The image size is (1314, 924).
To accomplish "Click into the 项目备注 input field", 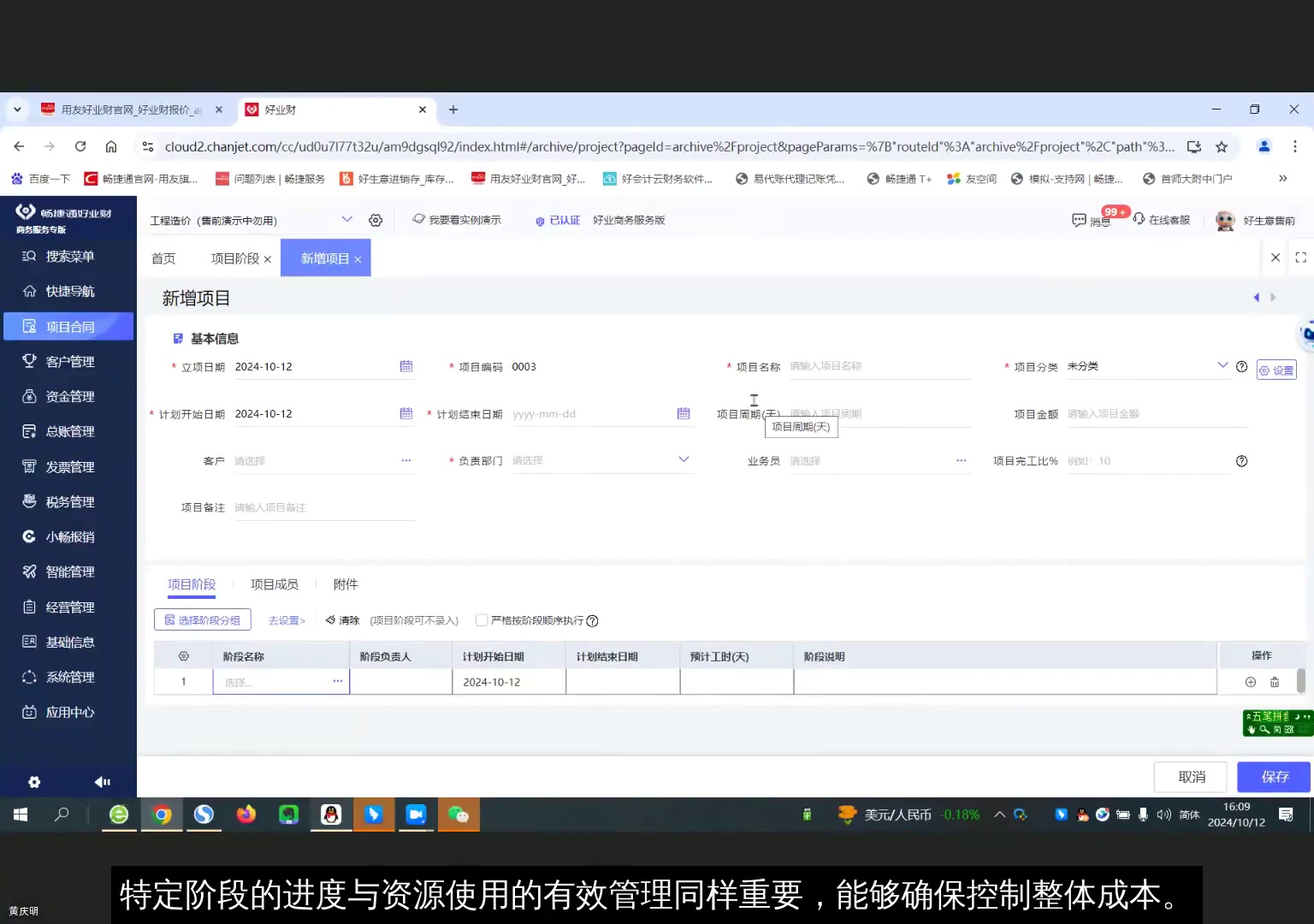I will 325,506.
